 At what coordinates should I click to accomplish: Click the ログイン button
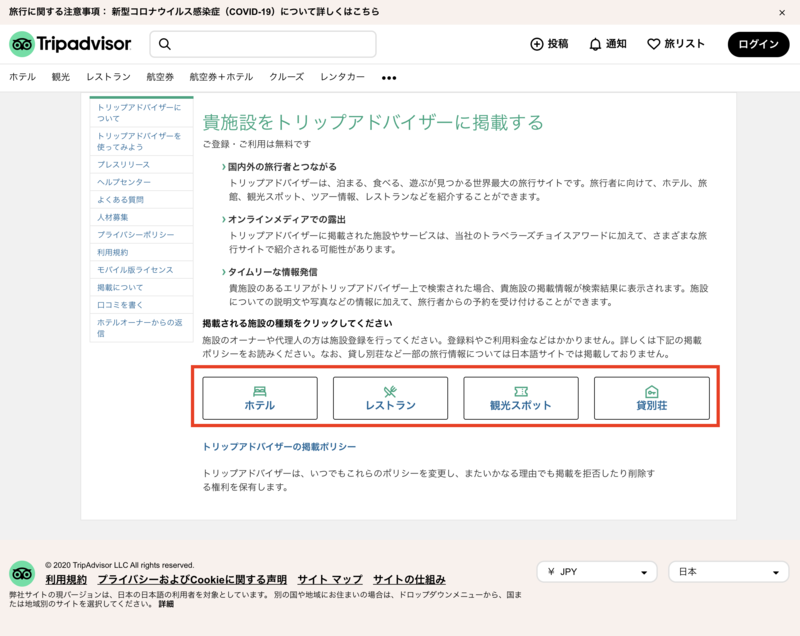[758, 44]
